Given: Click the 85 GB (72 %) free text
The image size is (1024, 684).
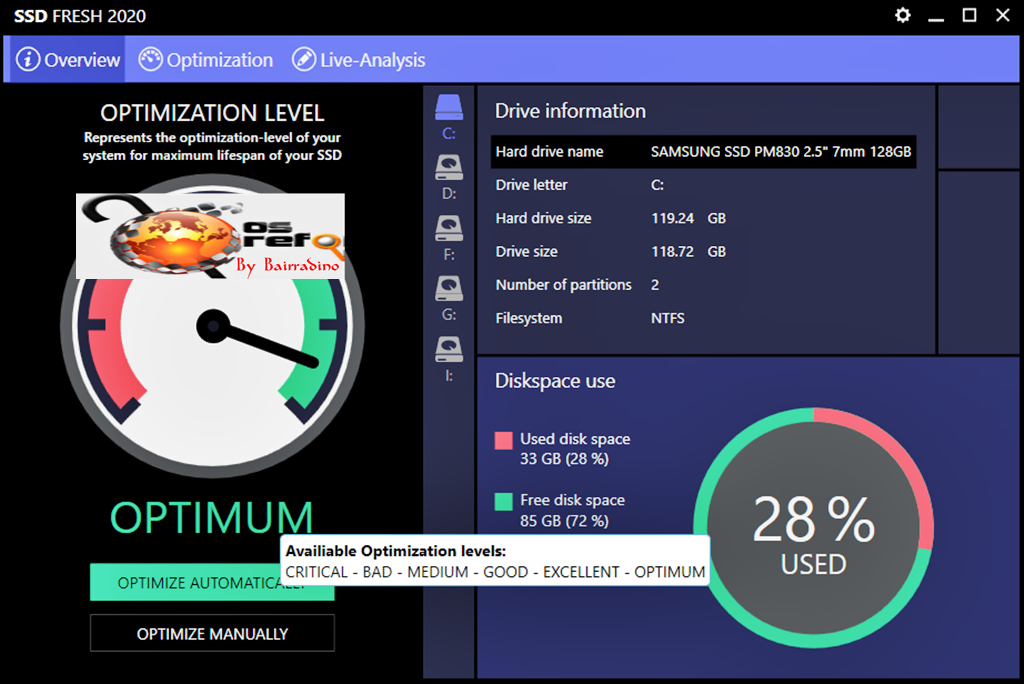Looking at the screenshot, I should [x=564, y=521].
